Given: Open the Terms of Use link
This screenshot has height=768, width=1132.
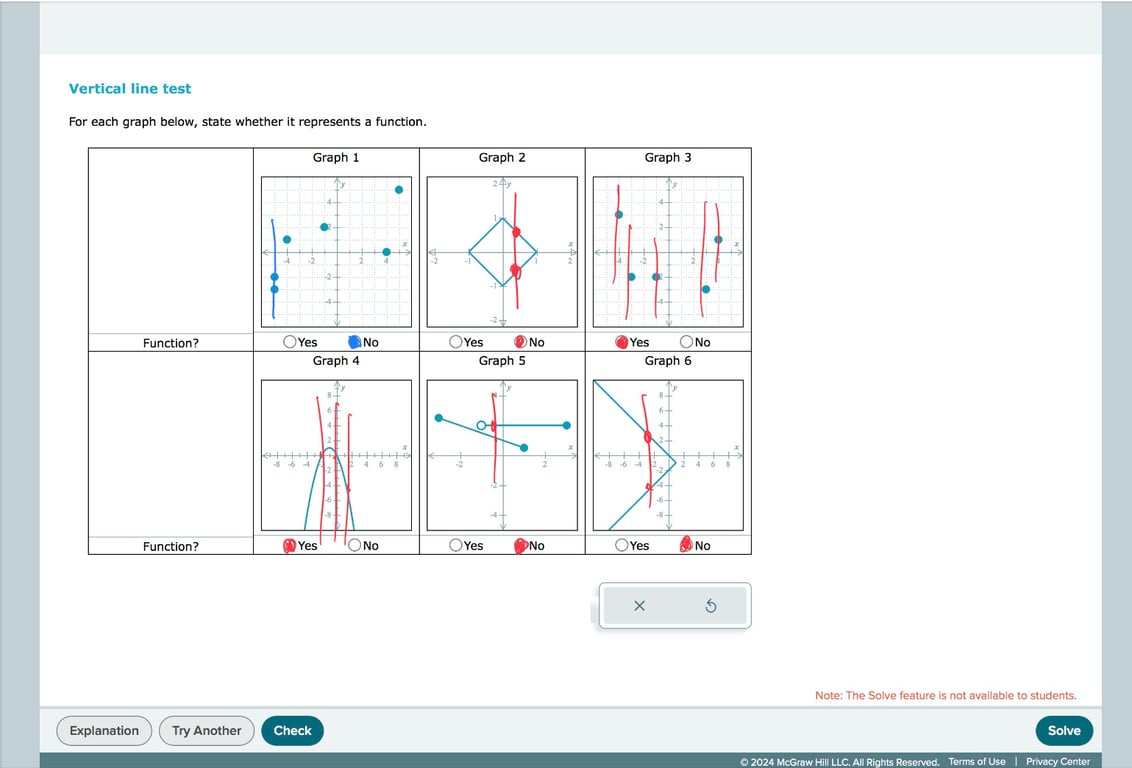Looking at the screenshot, I should point(977,762).
